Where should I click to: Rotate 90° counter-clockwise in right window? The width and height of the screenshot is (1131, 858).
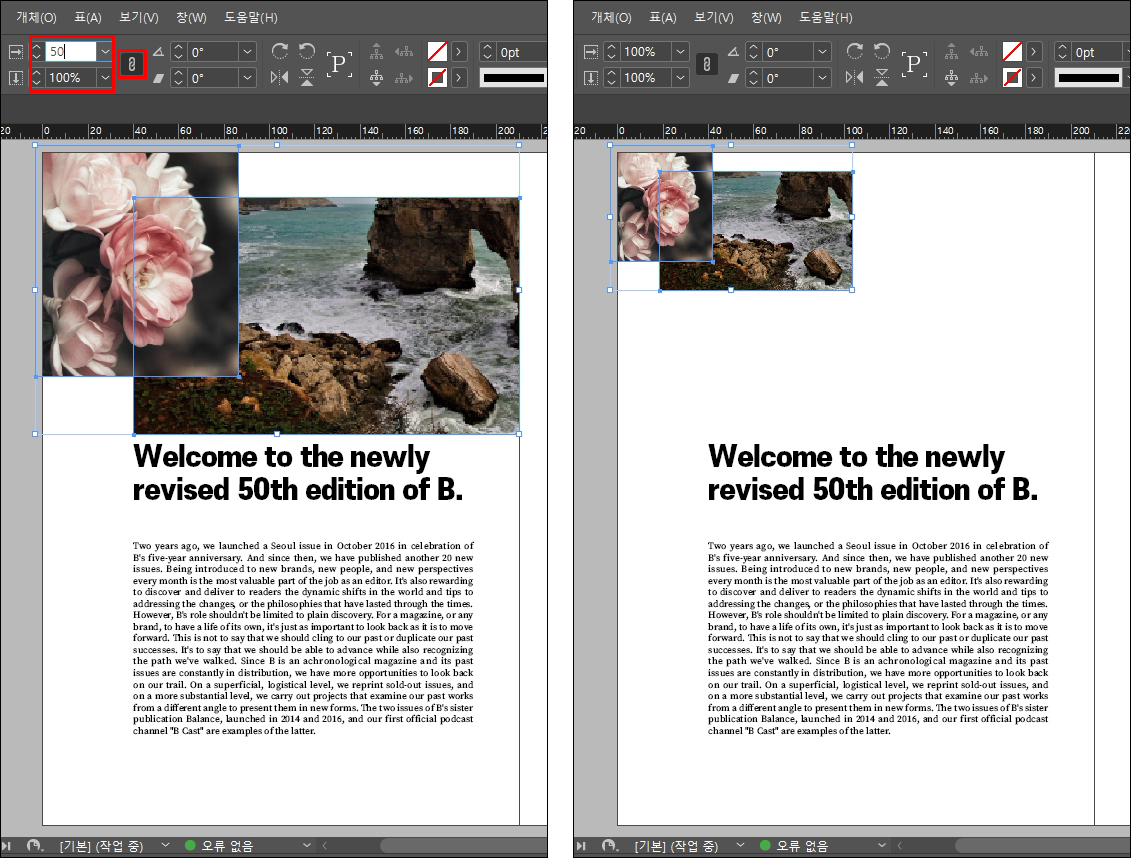[x=881, y=51]
